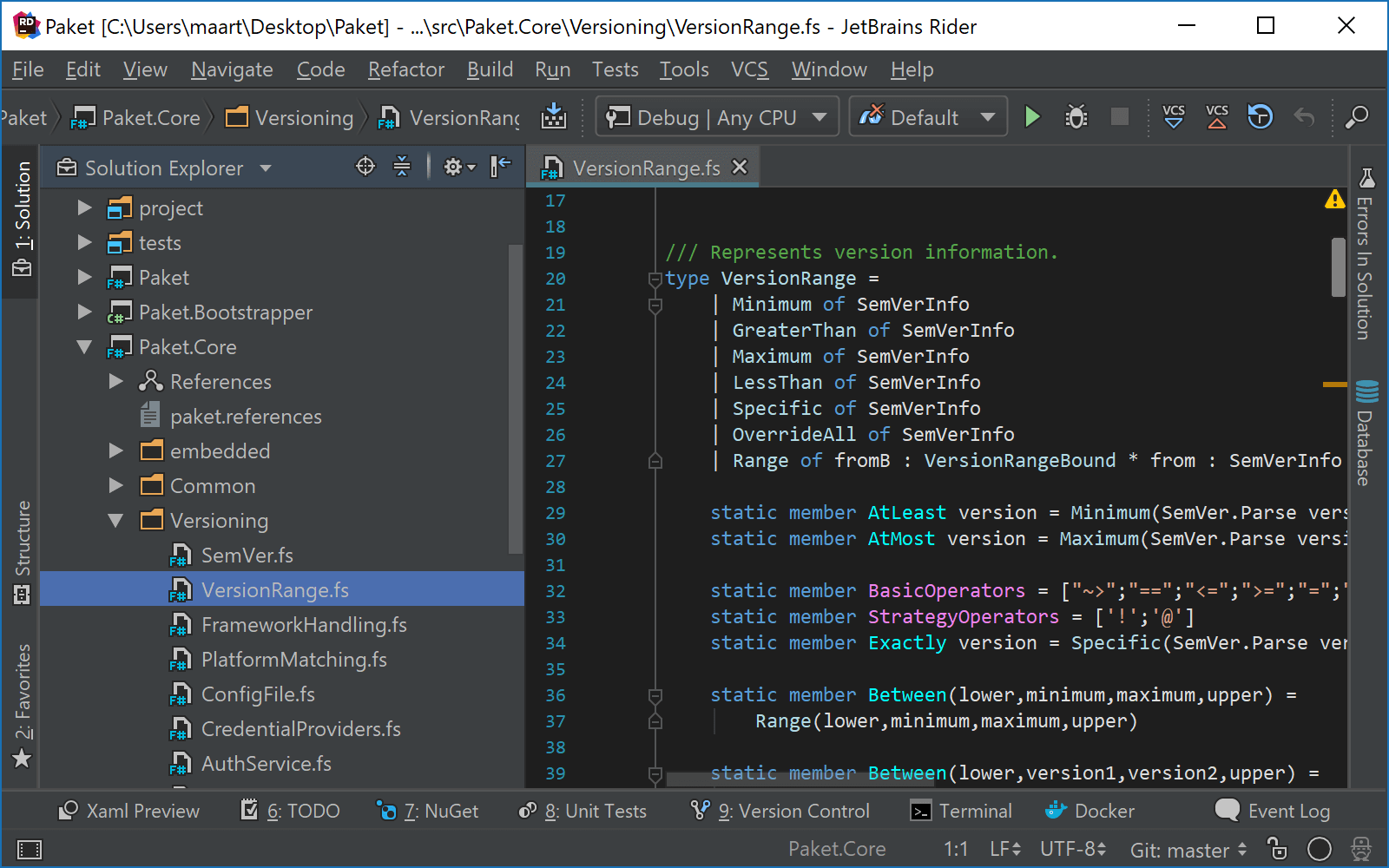Click the Git: master branch widget
1389x868 pixels.
[1188, 849]
